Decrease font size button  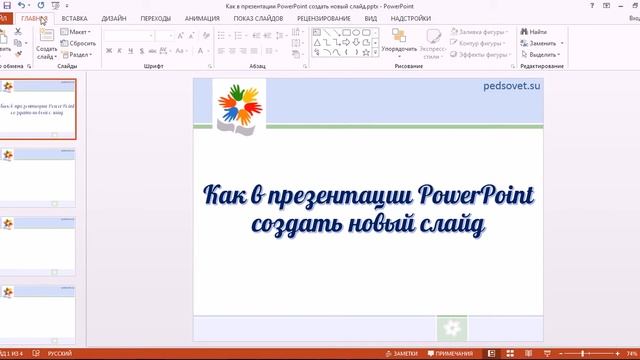(192, 36)
